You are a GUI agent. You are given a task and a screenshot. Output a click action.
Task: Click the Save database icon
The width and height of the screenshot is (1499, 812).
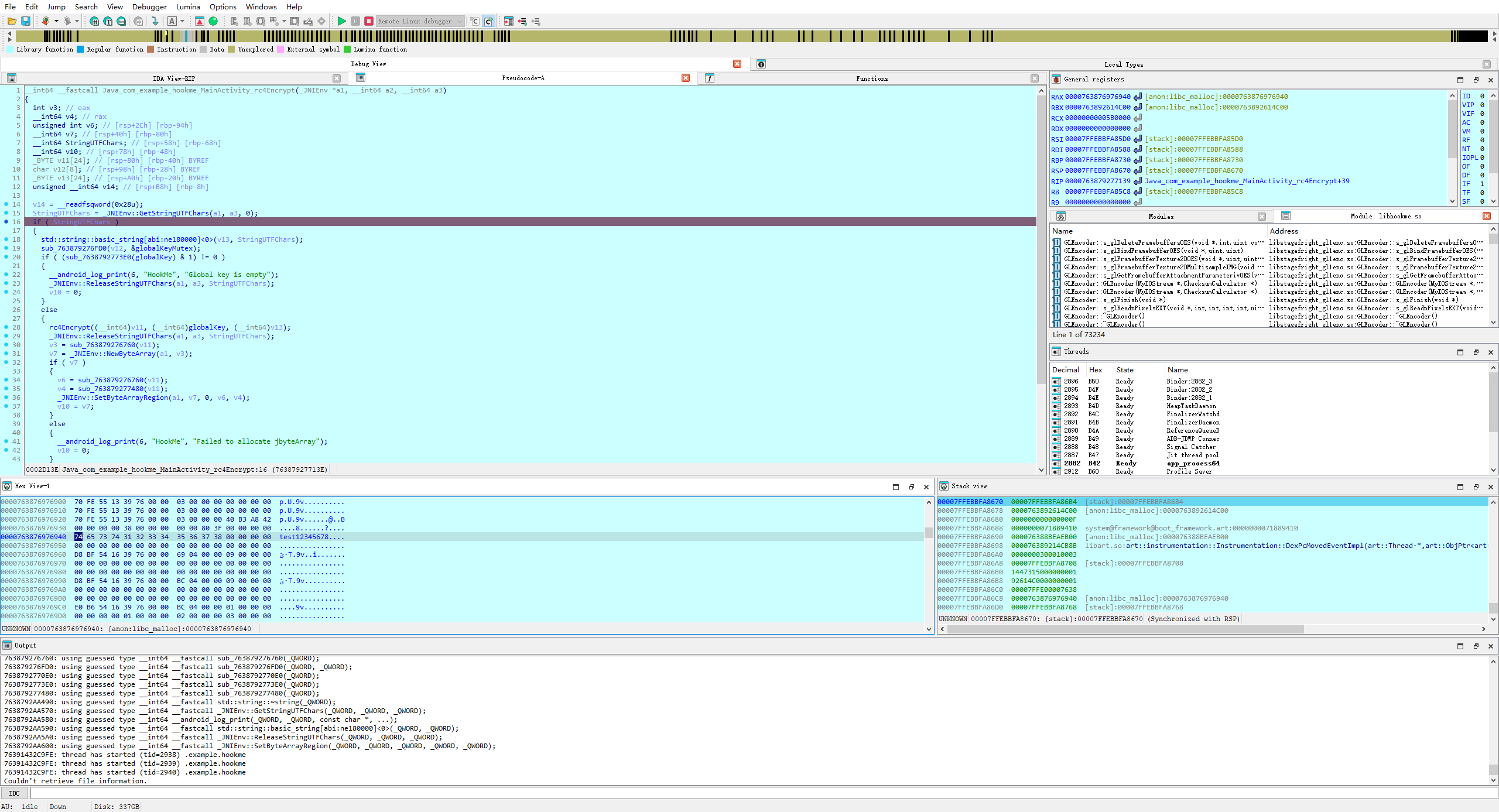click(x=26, y=21)
